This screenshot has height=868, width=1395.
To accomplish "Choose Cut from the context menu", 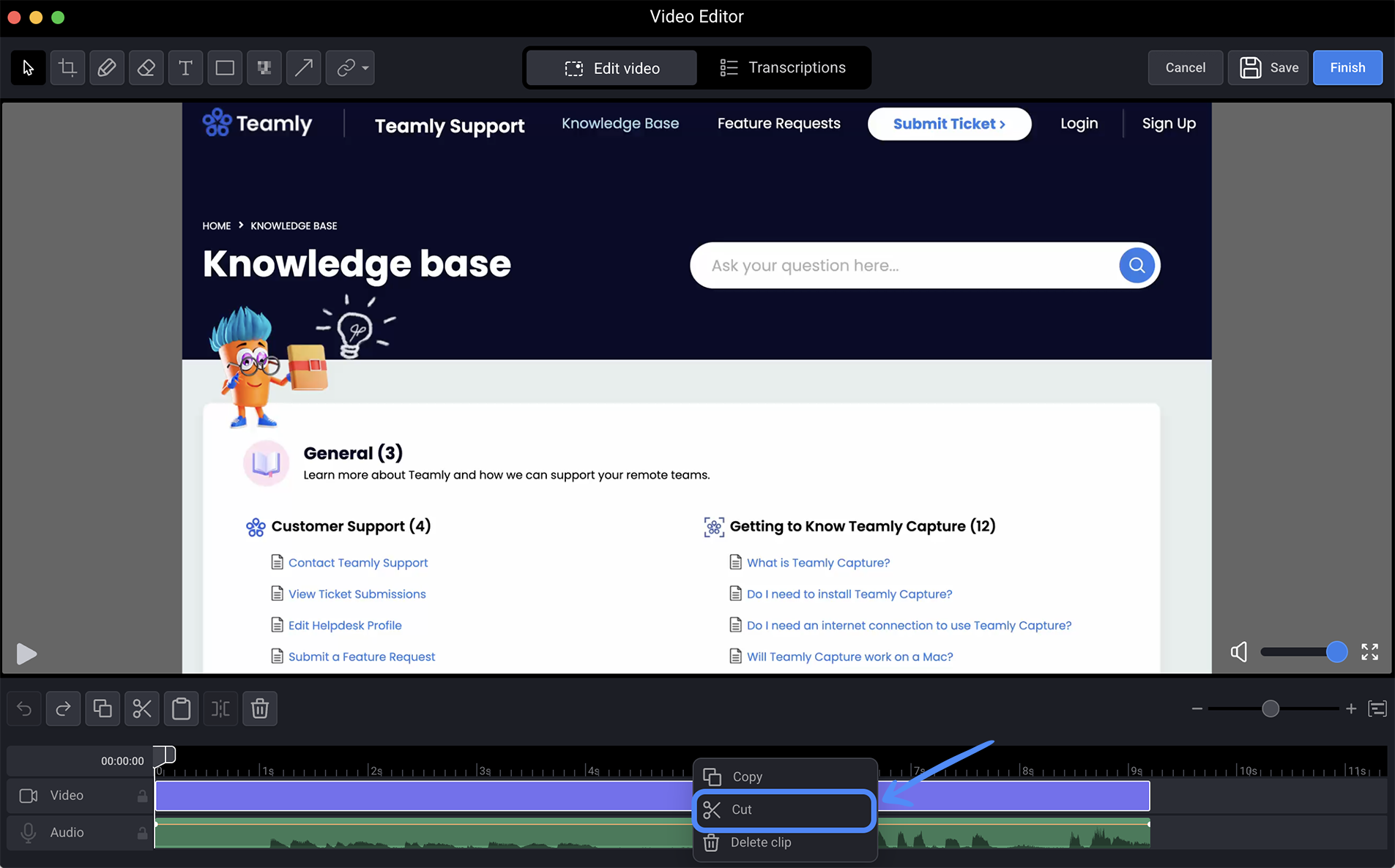I will 784,809.
